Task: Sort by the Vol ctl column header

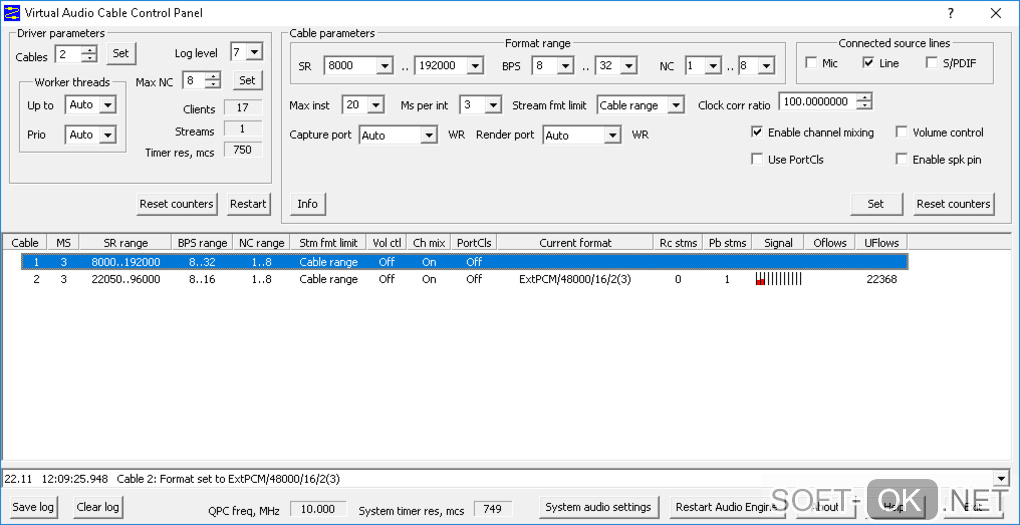Action: point(387,243)
